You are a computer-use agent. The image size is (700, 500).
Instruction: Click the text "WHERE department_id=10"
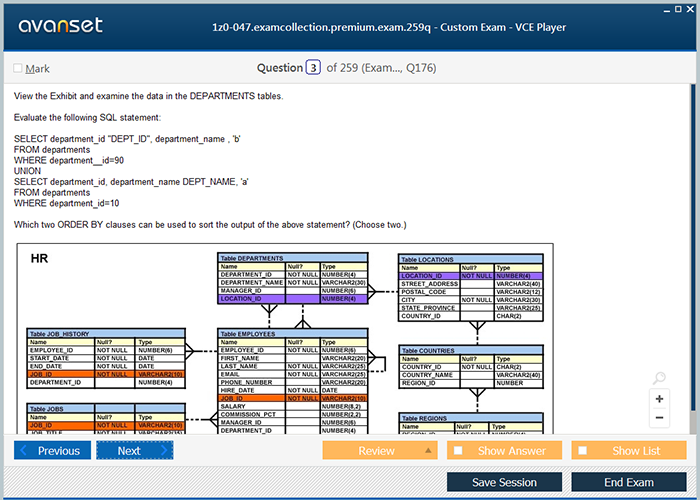[x=67, y=204]
